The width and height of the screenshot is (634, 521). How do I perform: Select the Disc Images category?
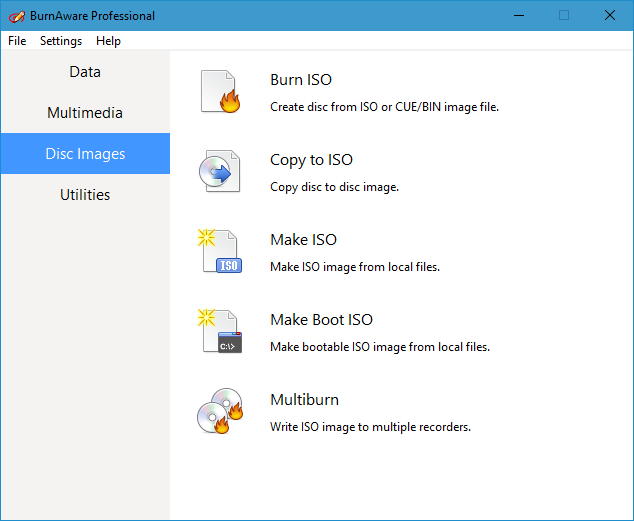[85, 154]
